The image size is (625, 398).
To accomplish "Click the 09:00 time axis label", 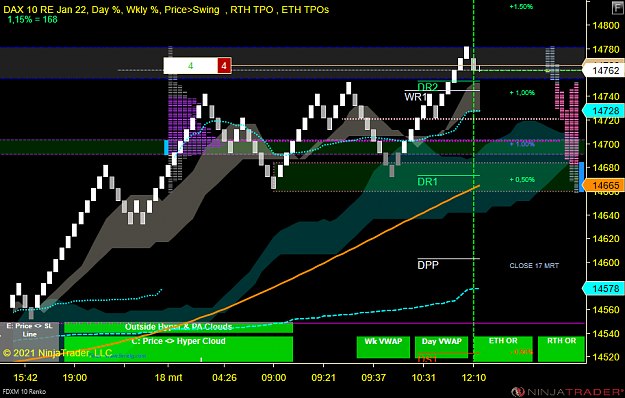I will (273, 377).
